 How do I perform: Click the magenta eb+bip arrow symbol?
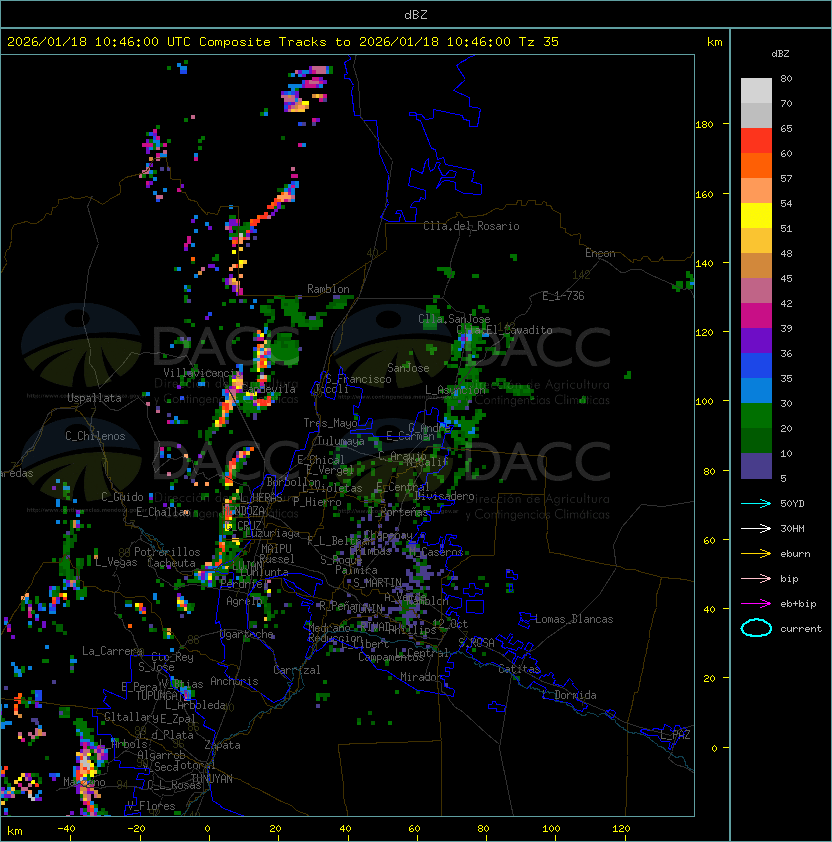[756, 604]
